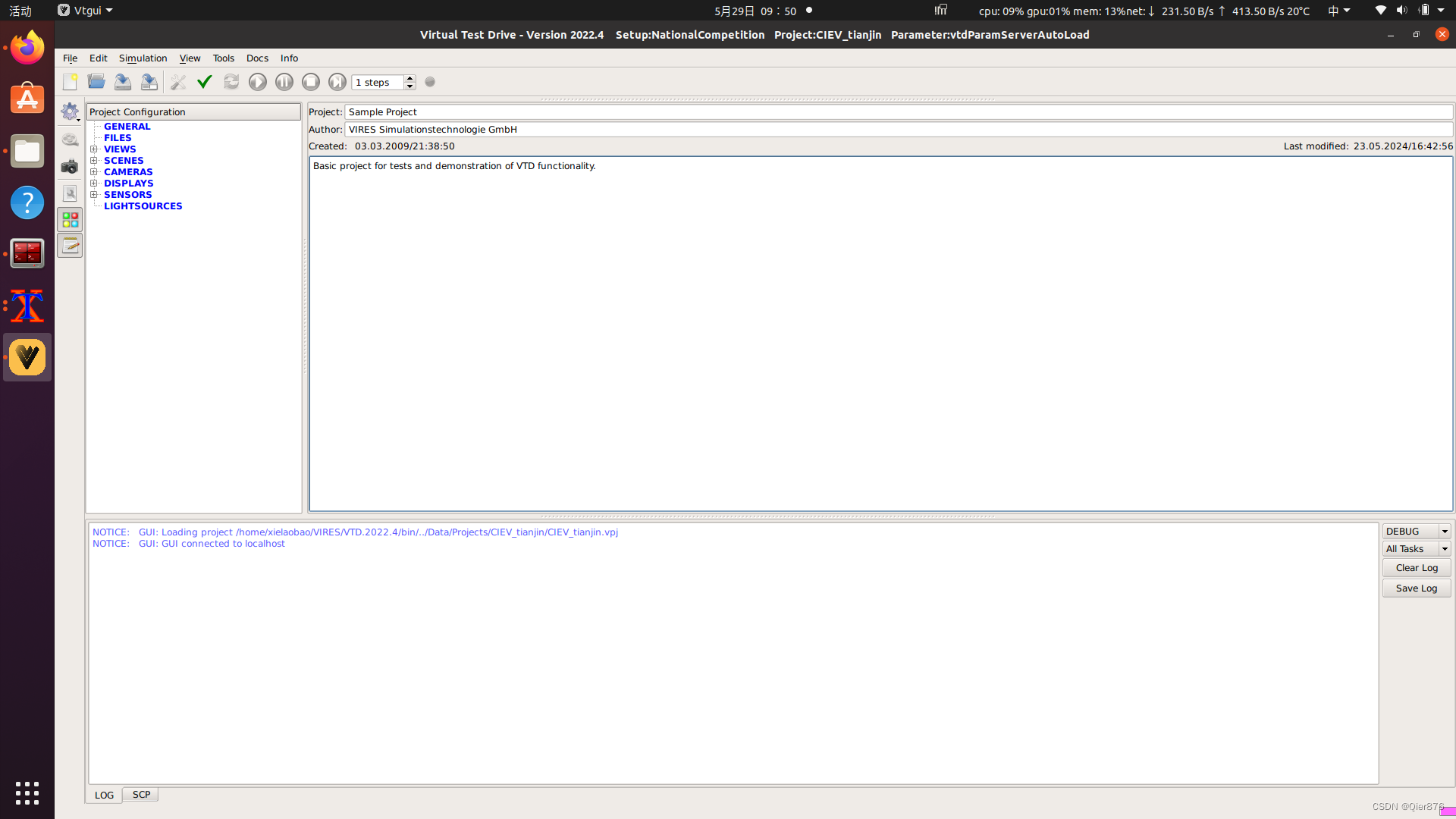Toggle the four colored dots panel icon

point(70,220)
